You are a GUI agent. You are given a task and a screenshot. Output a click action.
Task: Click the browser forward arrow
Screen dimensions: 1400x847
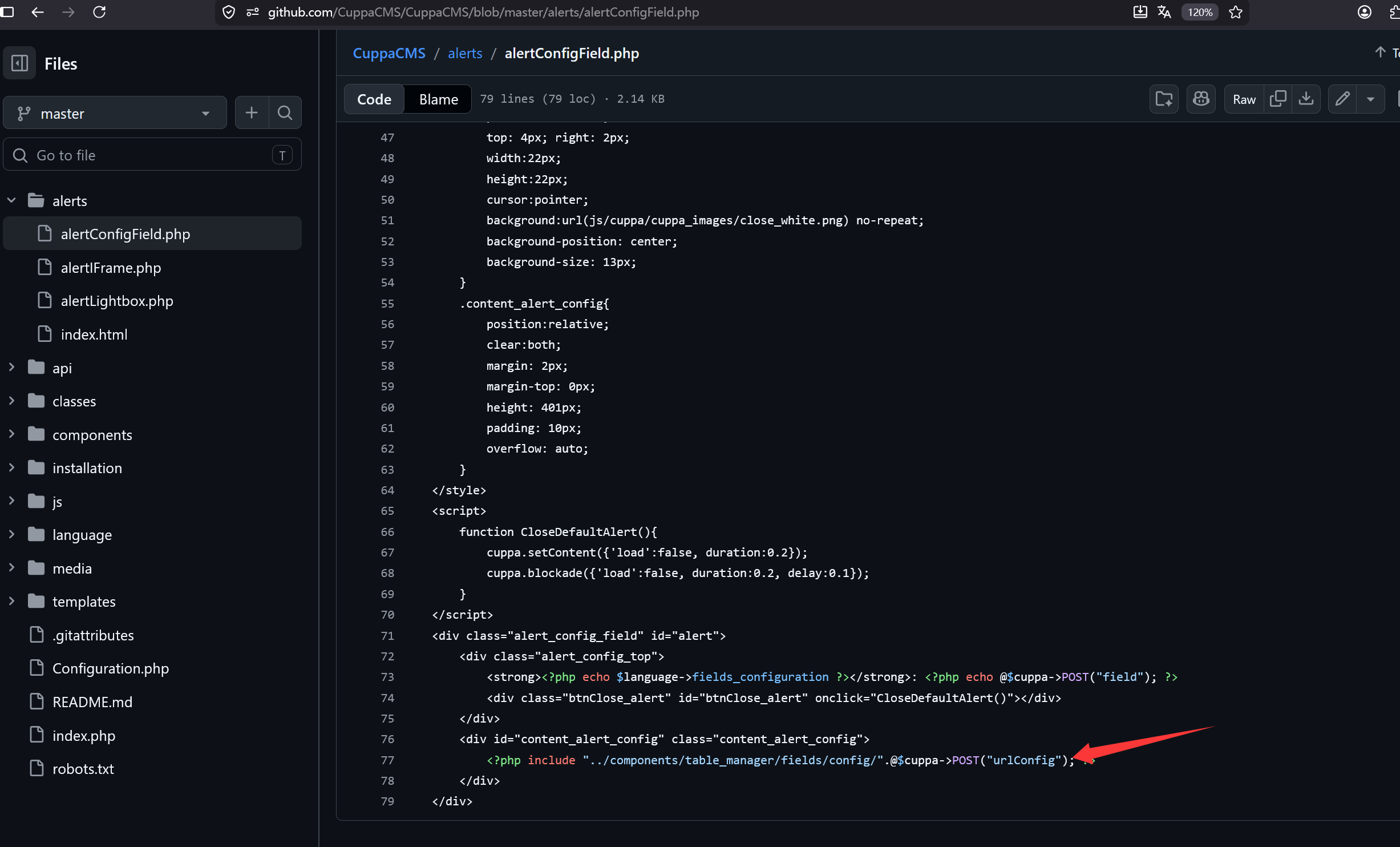pos(68,12)
